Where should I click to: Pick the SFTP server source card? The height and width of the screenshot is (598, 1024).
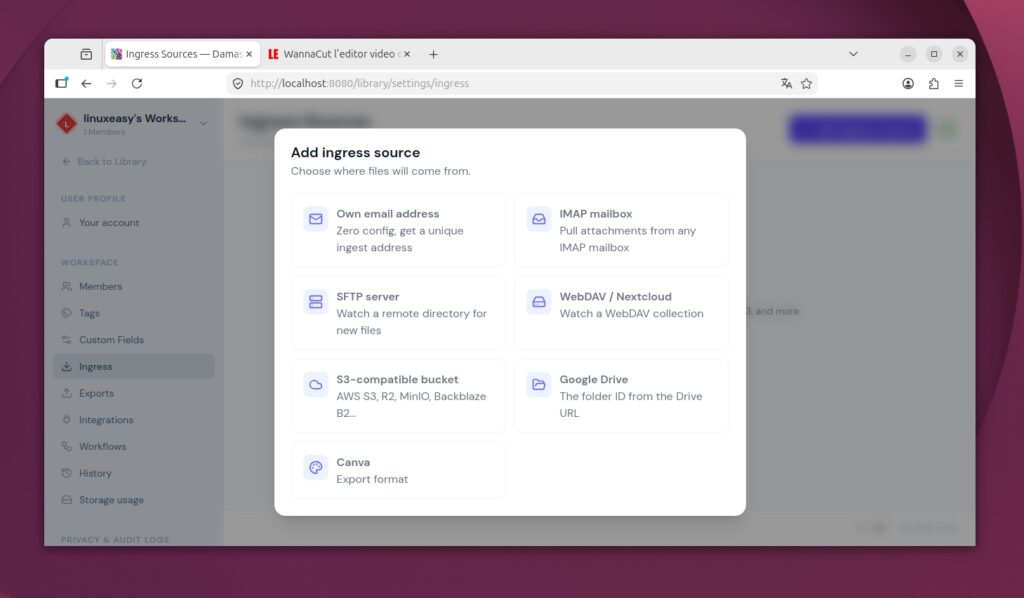tap(398, 313)
